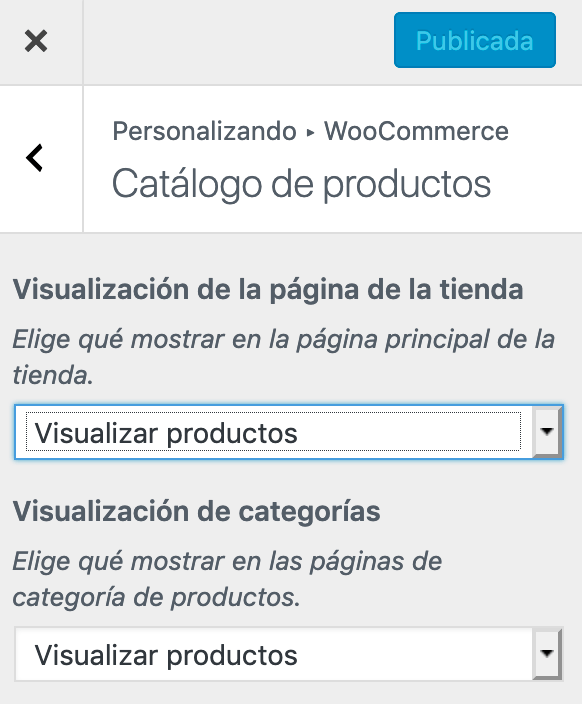The height and width of the screenshot is (704, 582).
Task: Open the category display dropdown
Action: tap(289, 654)
